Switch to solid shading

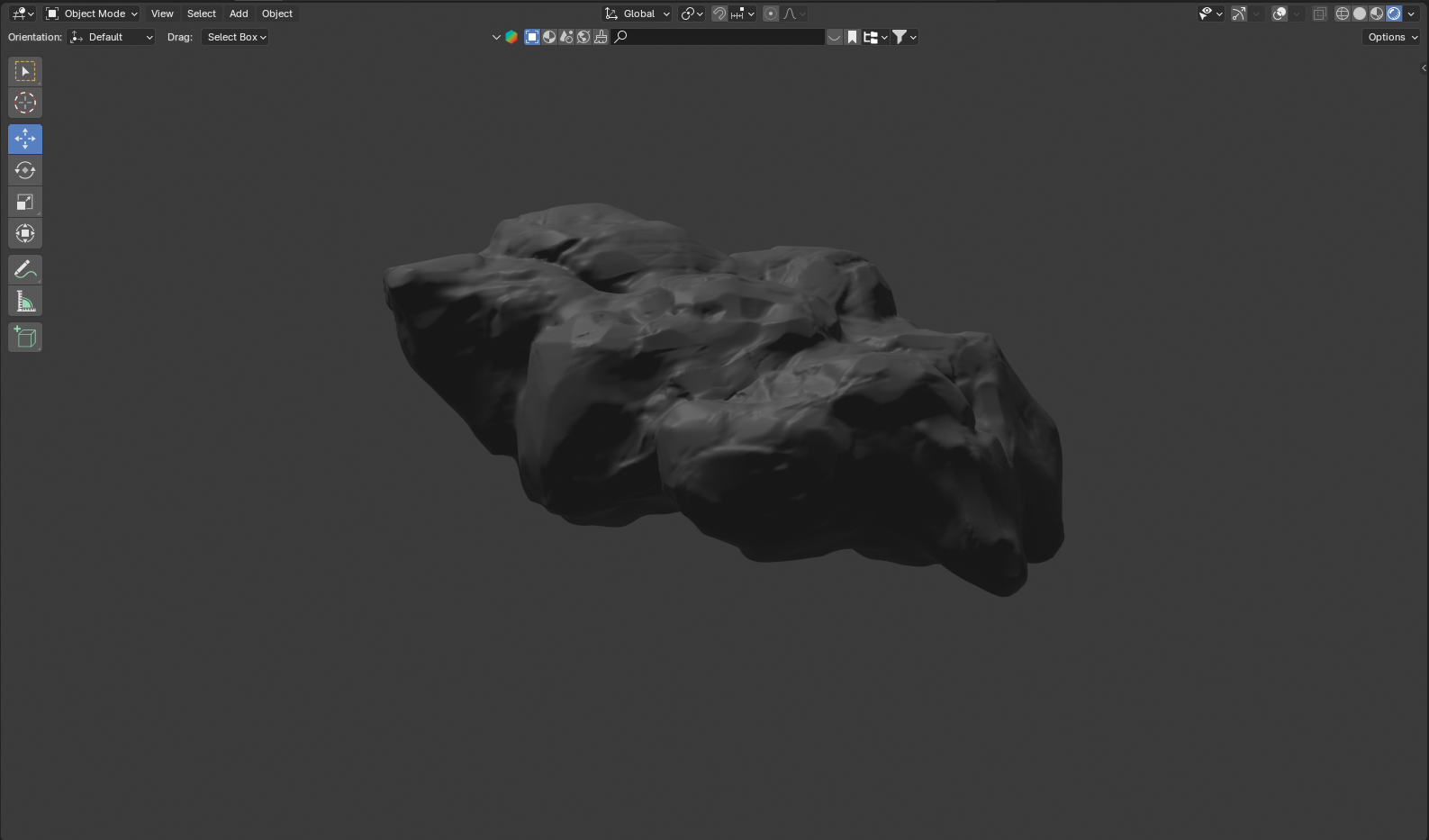1360,14
